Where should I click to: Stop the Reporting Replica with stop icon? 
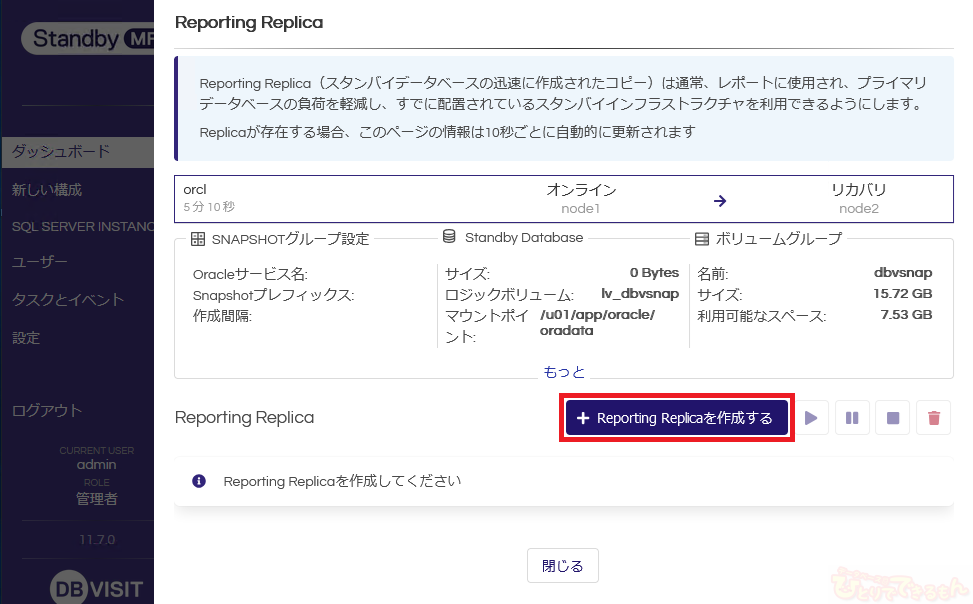point(893,418)
